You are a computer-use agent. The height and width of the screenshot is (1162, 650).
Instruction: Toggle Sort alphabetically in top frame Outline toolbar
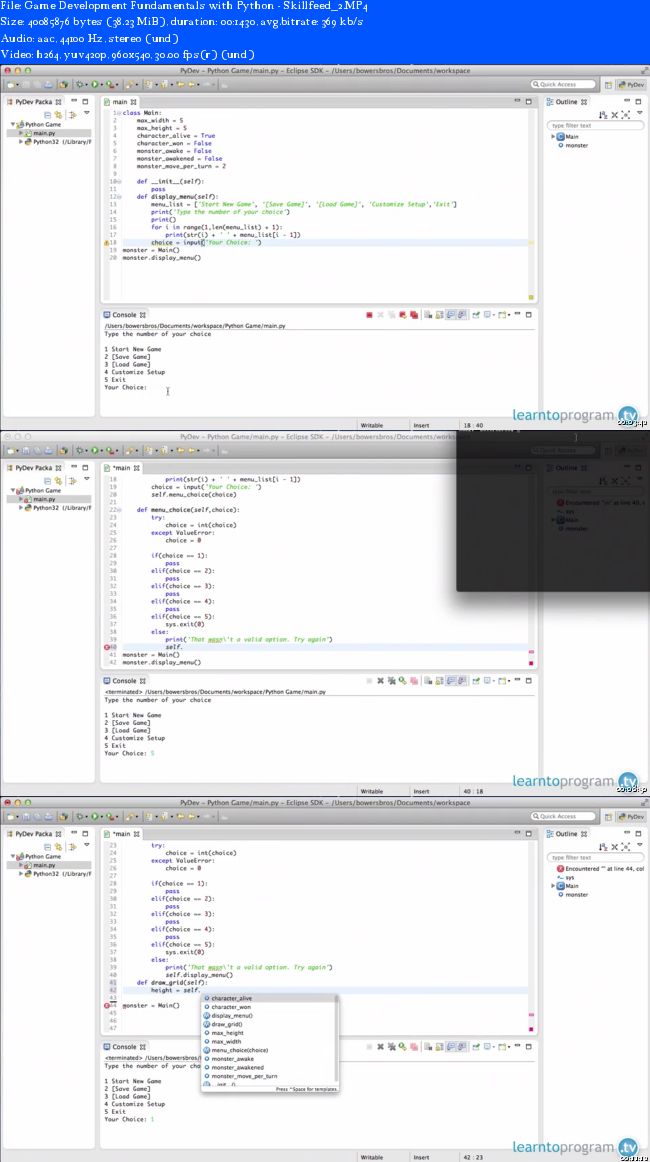603,115
